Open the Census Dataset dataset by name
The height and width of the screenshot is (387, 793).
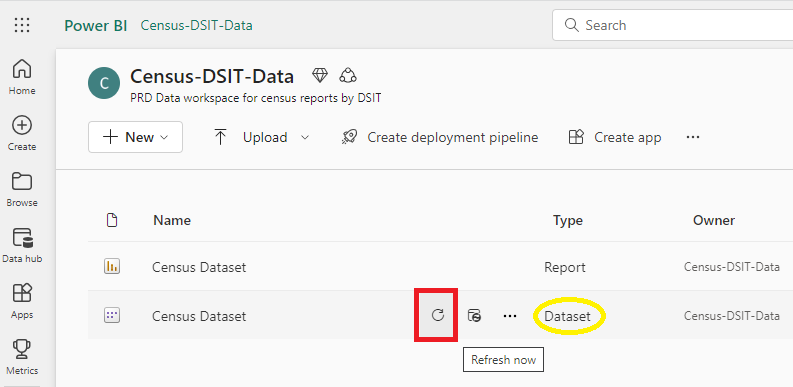[199, 316]
